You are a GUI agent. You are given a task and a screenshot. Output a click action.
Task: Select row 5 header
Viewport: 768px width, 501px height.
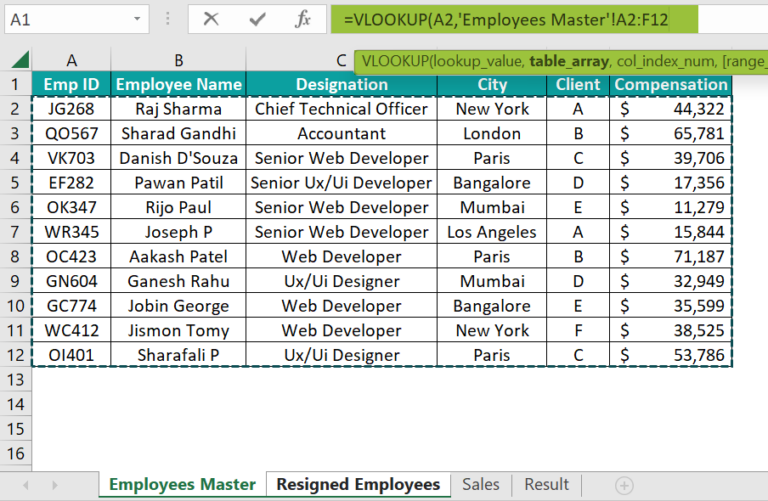click(16, 183)
